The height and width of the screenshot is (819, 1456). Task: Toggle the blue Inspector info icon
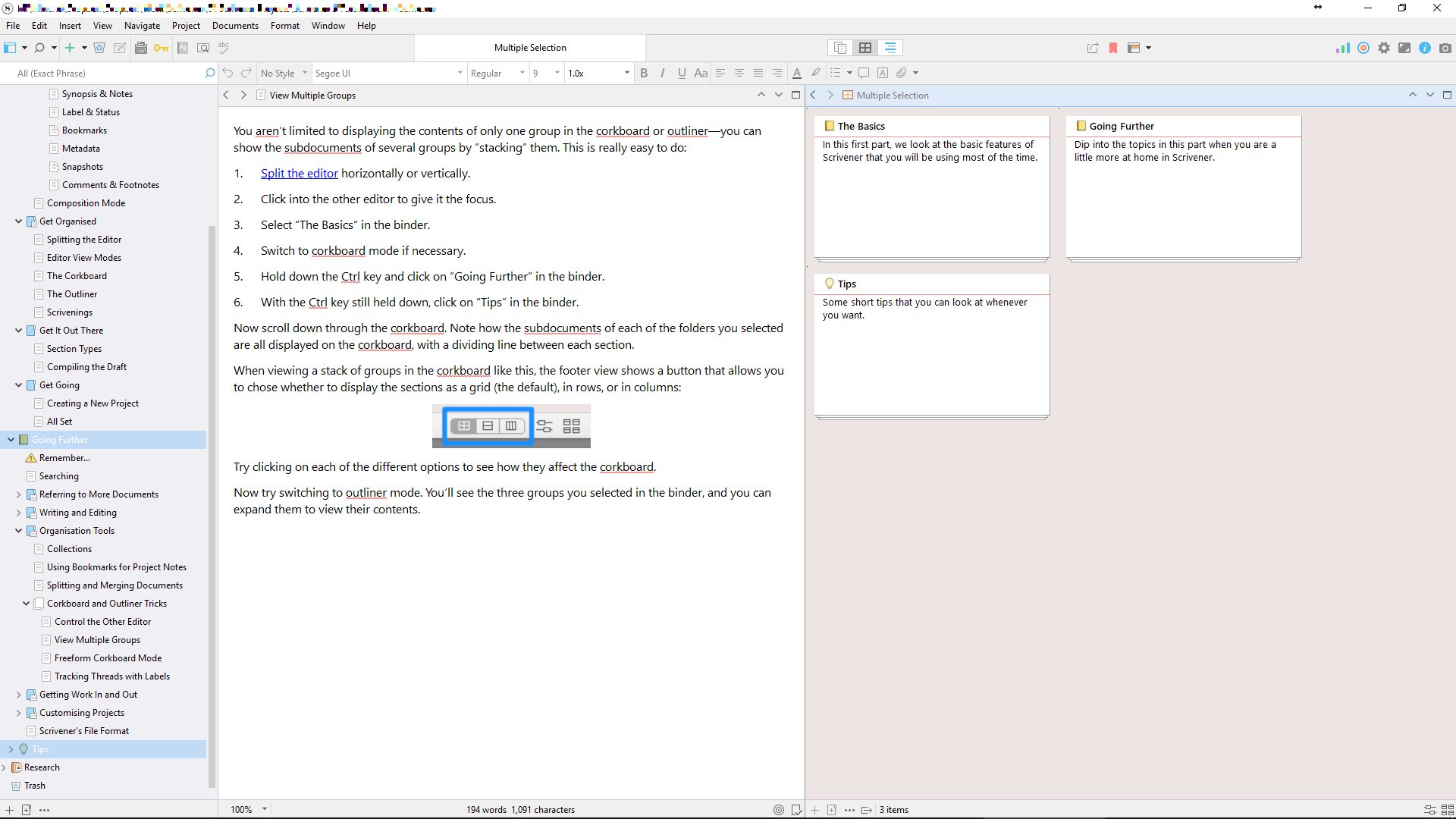tap(1425, 48)
